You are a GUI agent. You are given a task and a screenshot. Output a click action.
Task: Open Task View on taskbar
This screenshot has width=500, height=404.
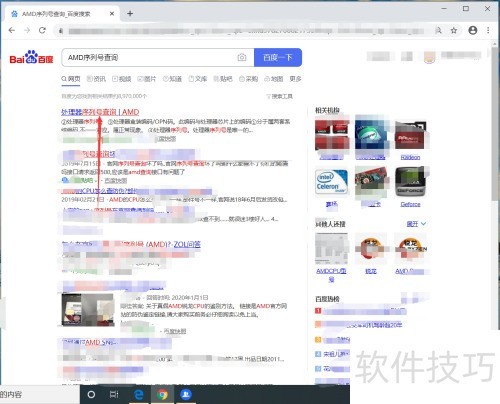[114, 395]
